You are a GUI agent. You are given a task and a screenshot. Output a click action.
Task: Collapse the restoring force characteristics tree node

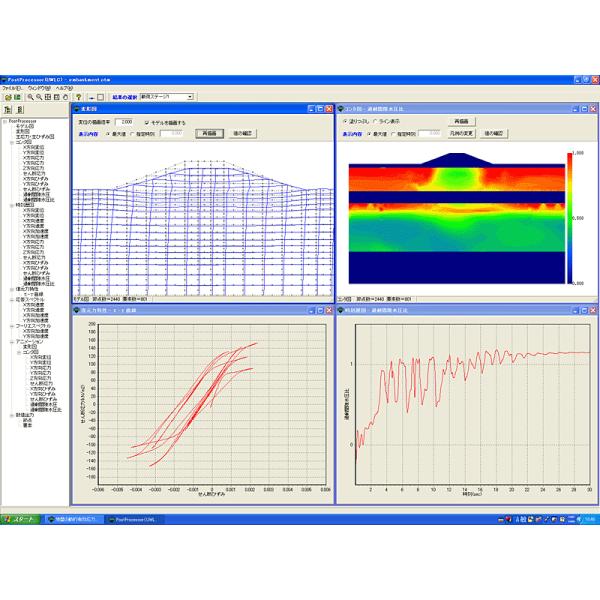point(12,290)
